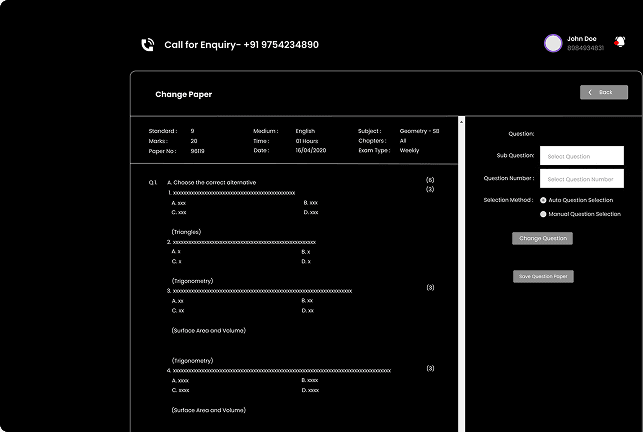The width and height of the screenshot is (643, 432).
Task: Click the John Doe username
Action: click(581, 39)
